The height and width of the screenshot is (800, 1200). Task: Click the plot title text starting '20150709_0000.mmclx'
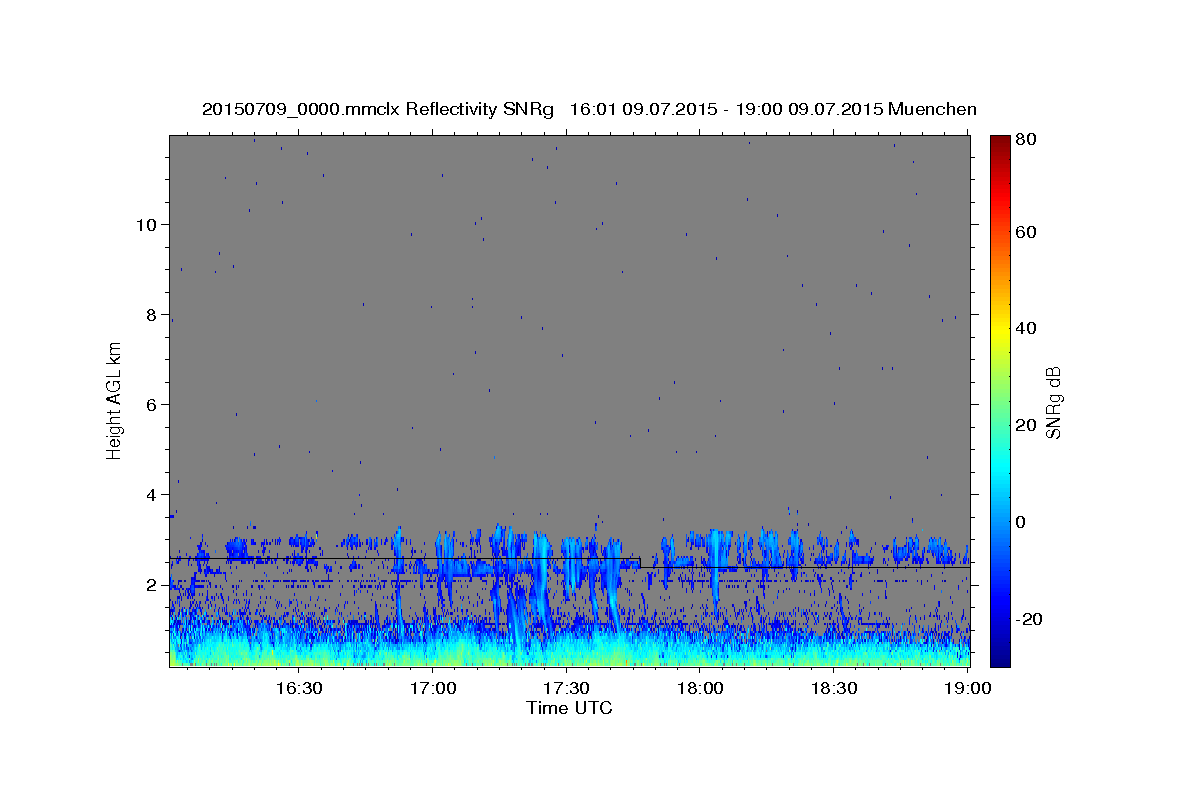pyautogui.click(x=589, y=109)
